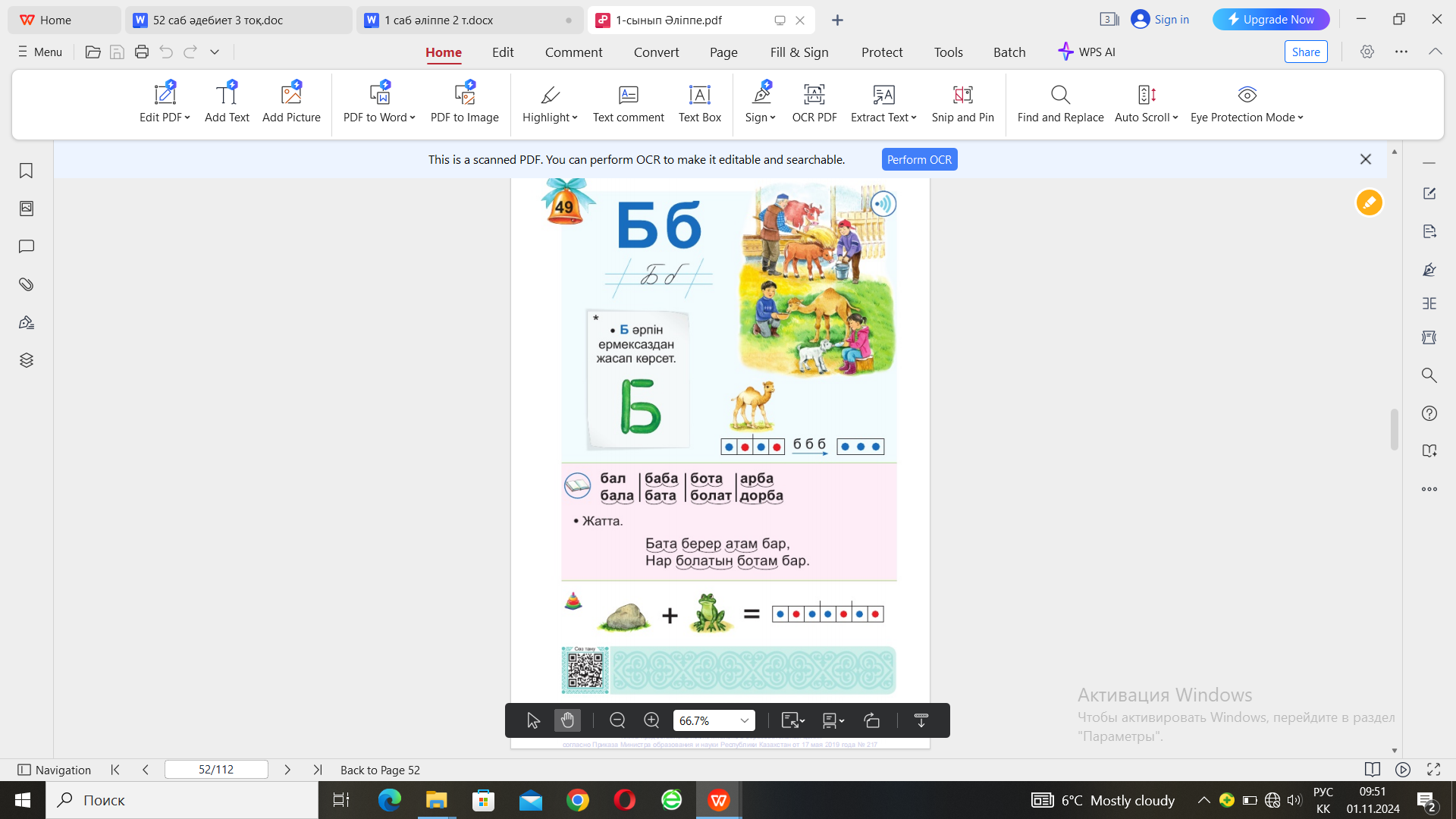Click the page number field showing 52/112
Image resolution: width=1456 pixels, height=819 pixels.
click(216, 770)
